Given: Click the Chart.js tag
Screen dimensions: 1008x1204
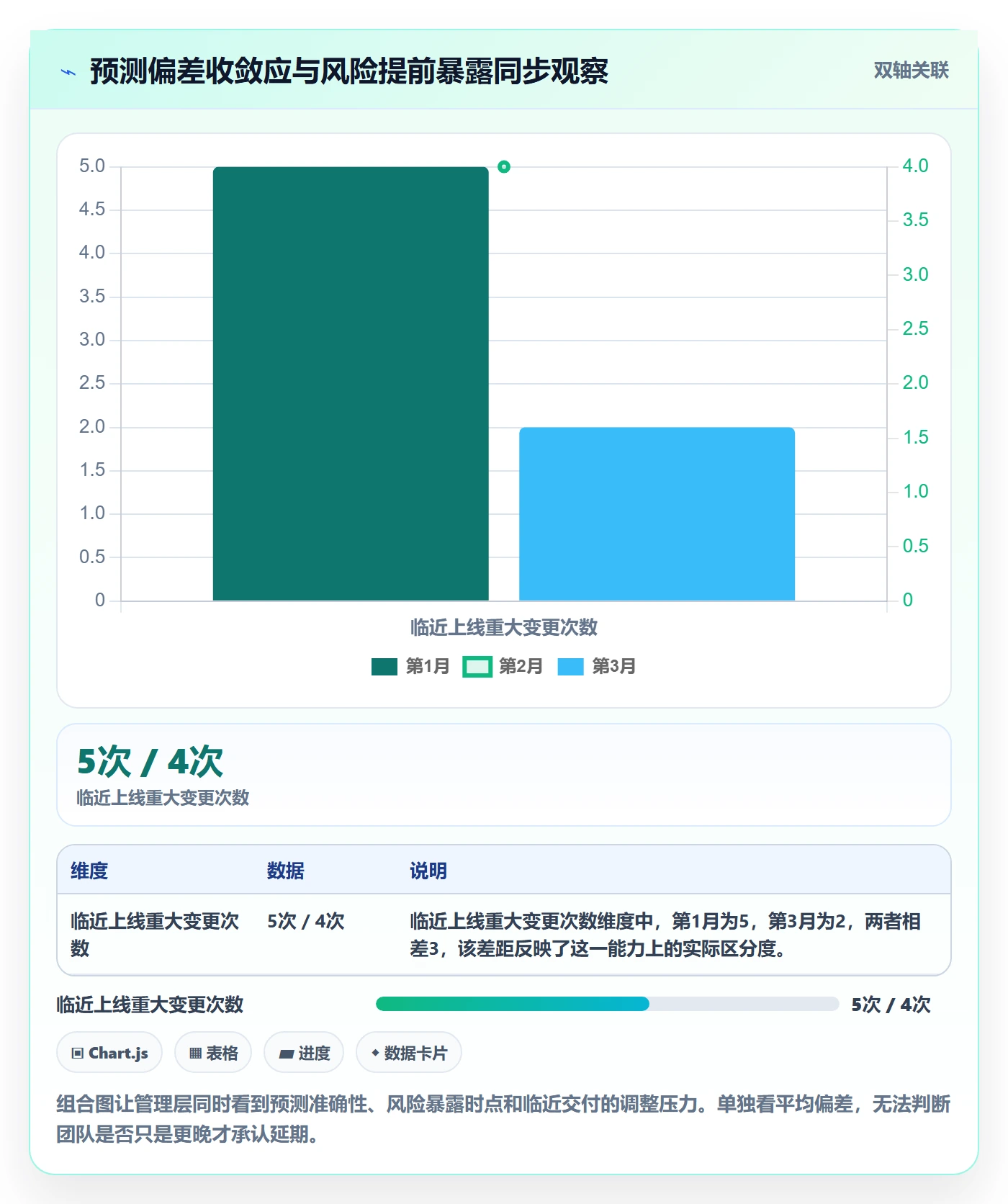Looking at the screenshot, I should tap(109, 1053).
